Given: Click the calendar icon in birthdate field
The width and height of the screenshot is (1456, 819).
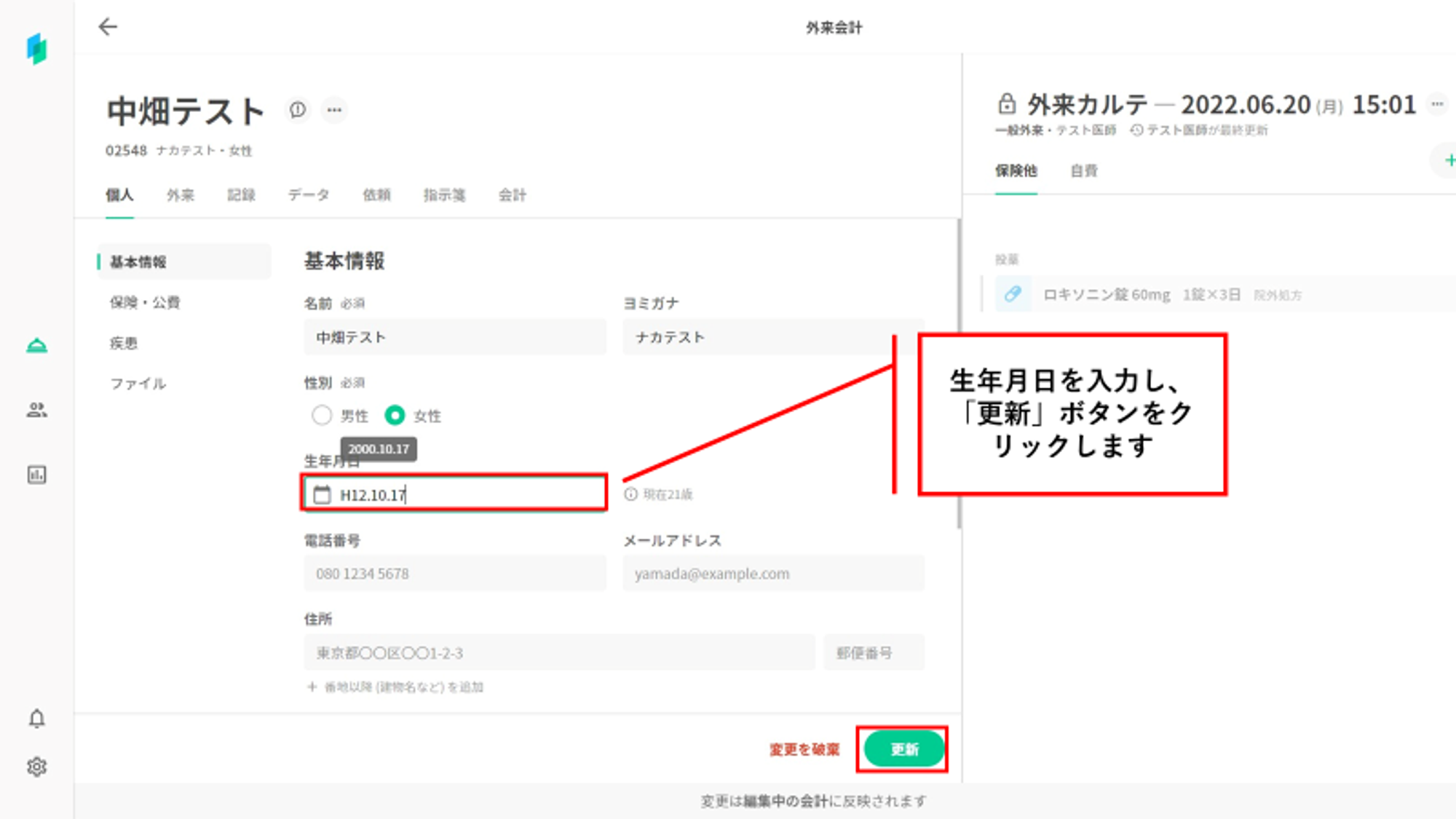Looking at the screenshot, I should tap(322, 495).
